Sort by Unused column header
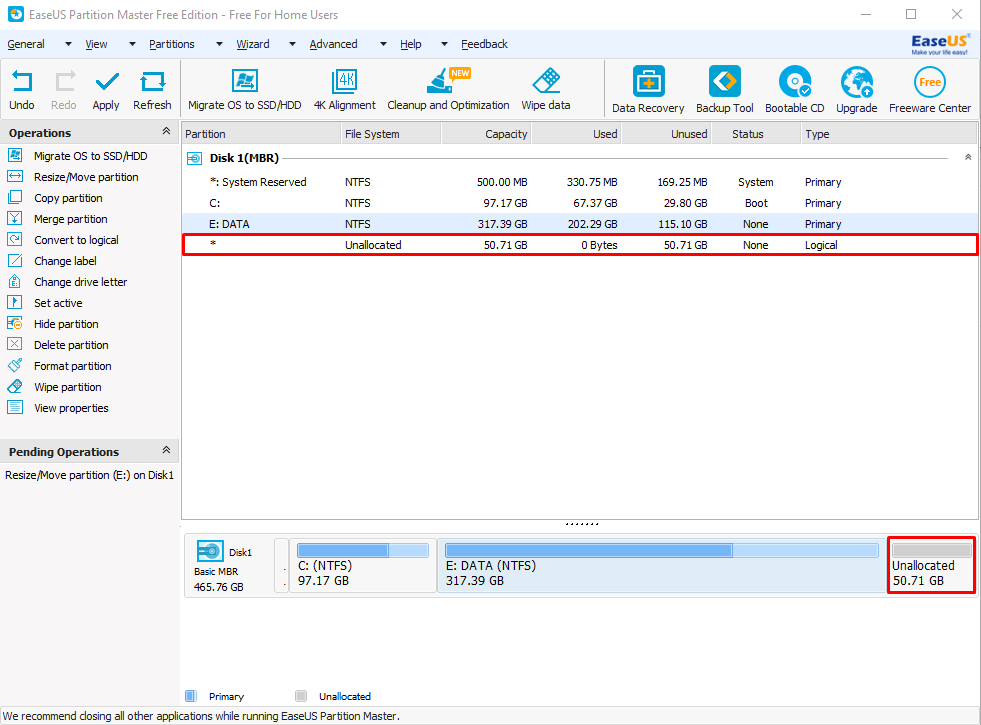981x725 pixels. 666,134
